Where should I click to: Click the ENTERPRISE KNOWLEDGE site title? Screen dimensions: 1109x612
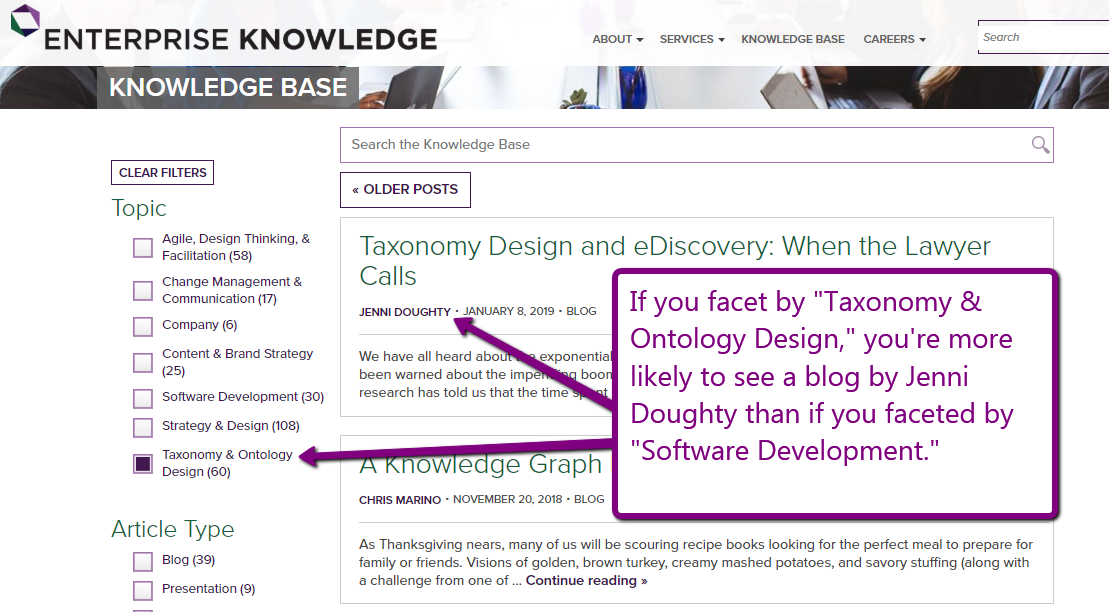click(x=240, y=40)
